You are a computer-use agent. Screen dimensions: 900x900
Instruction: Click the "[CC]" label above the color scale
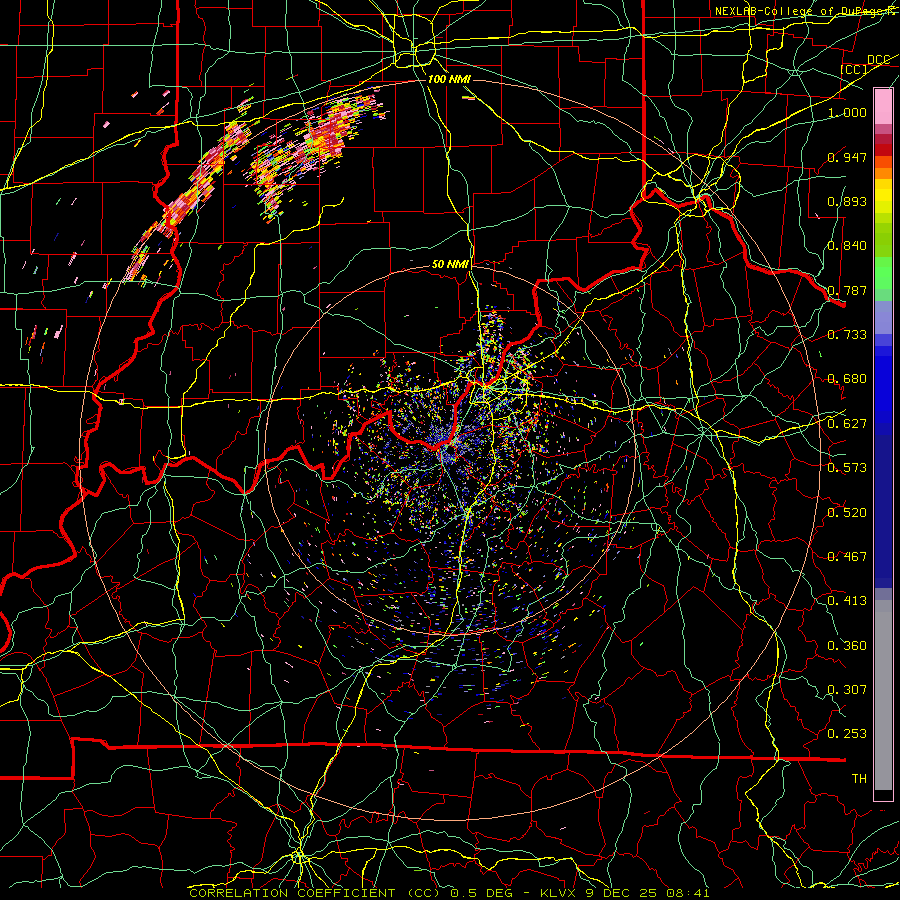854,69
